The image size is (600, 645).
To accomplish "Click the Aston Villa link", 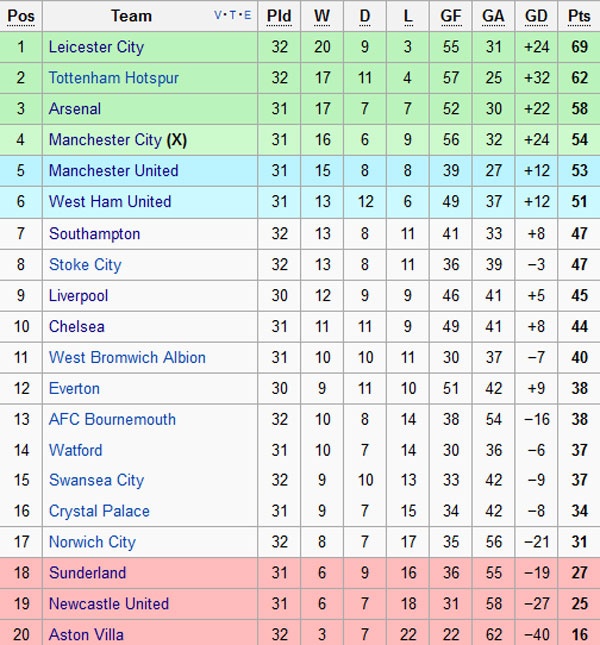I will pos(88,634).
